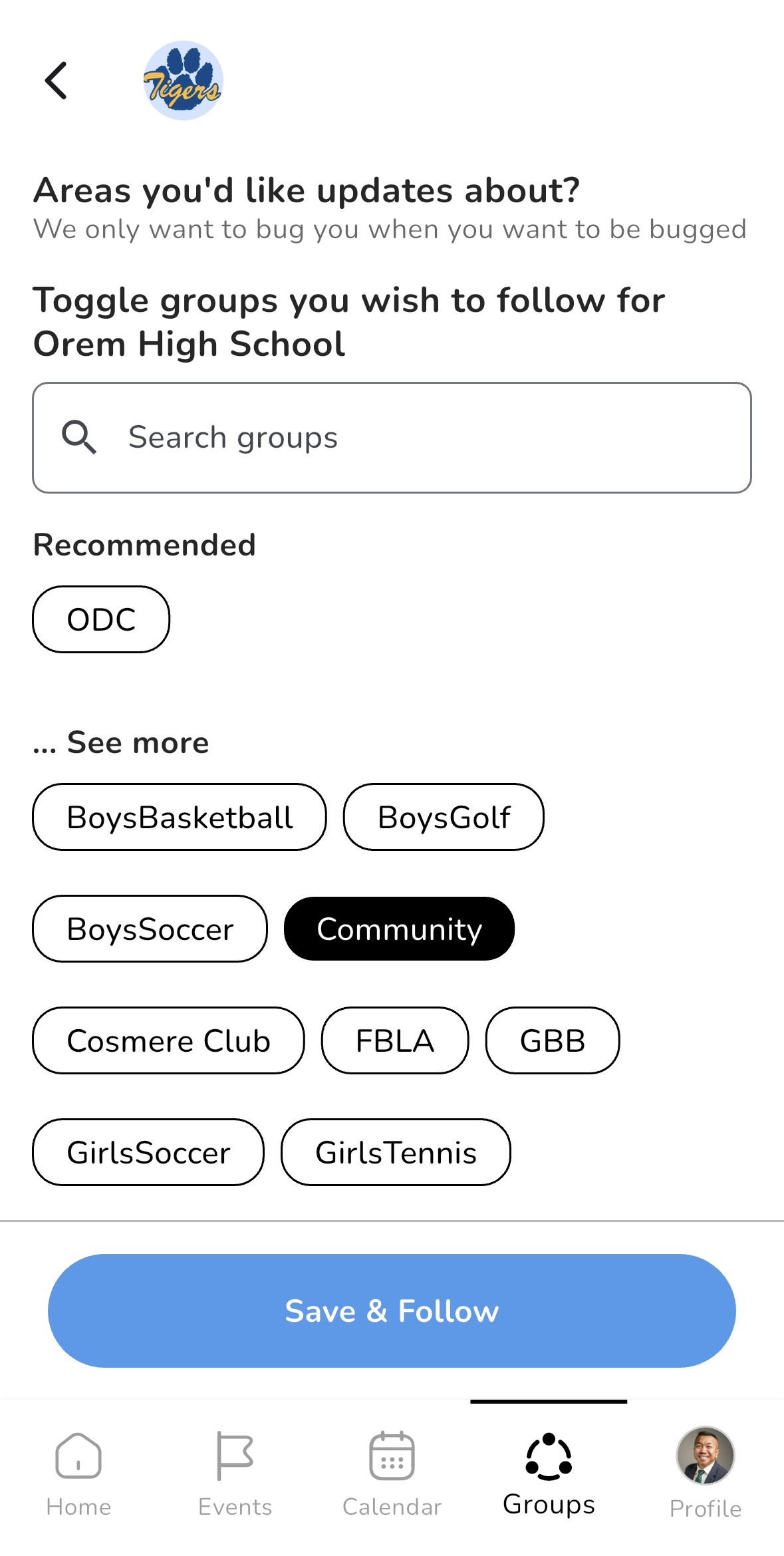Toggle the BoysSoccer group chip
This screenshot has height=1556, width=784.
[150, 929]
